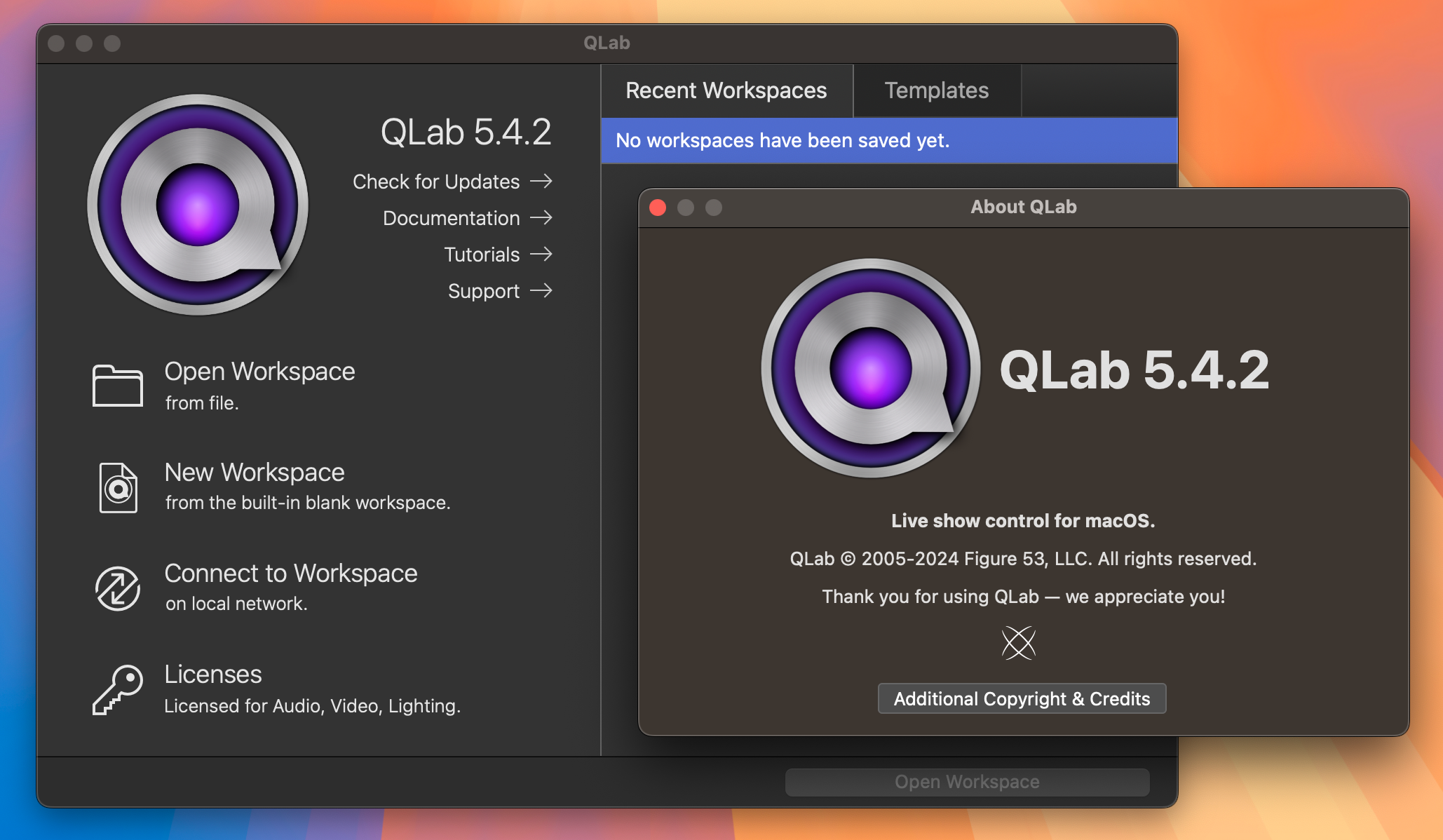Click the QLab logo in About window
This screenshot has width=1443, height=840.
(871, 368)
